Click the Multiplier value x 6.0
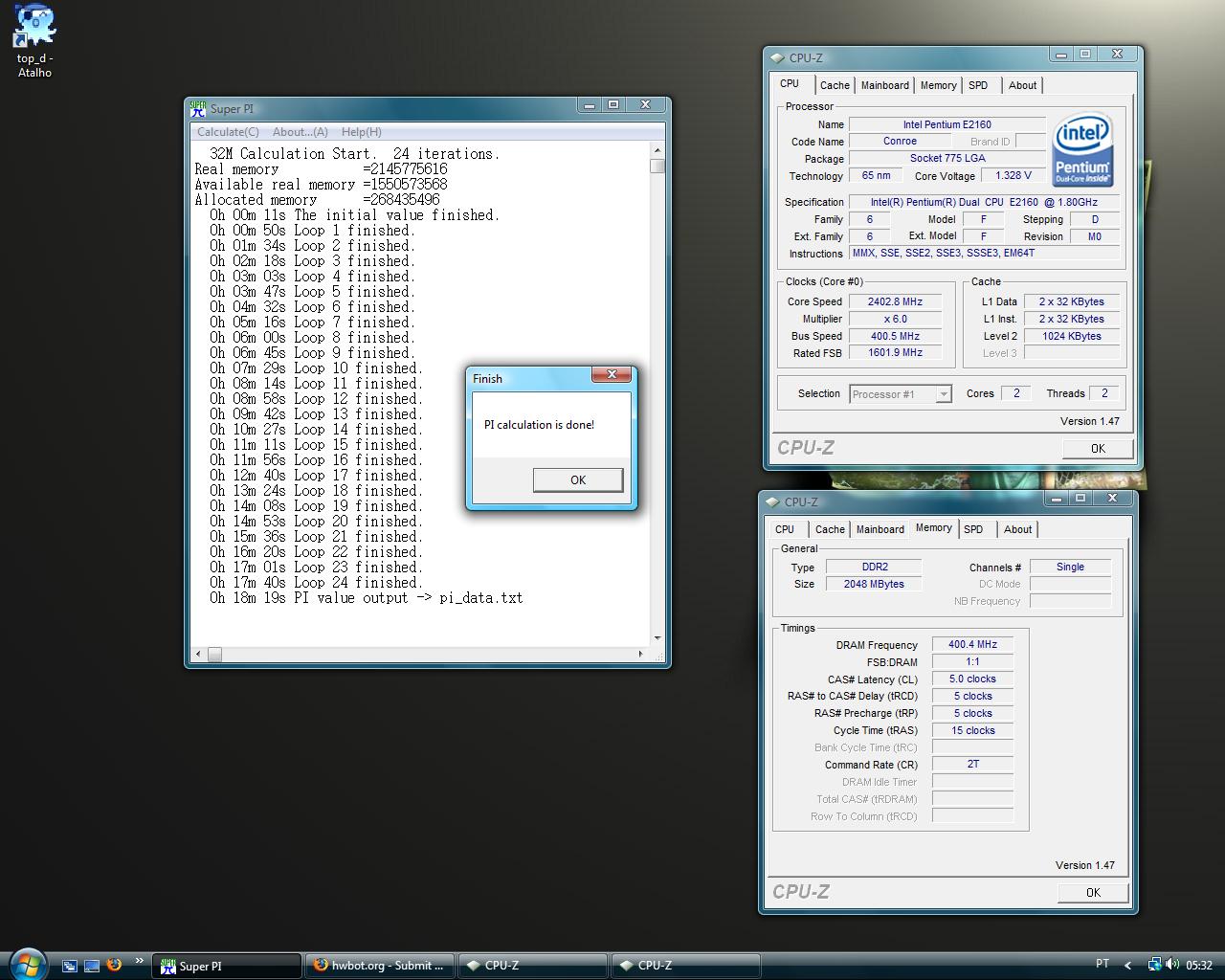 point(895,319)
